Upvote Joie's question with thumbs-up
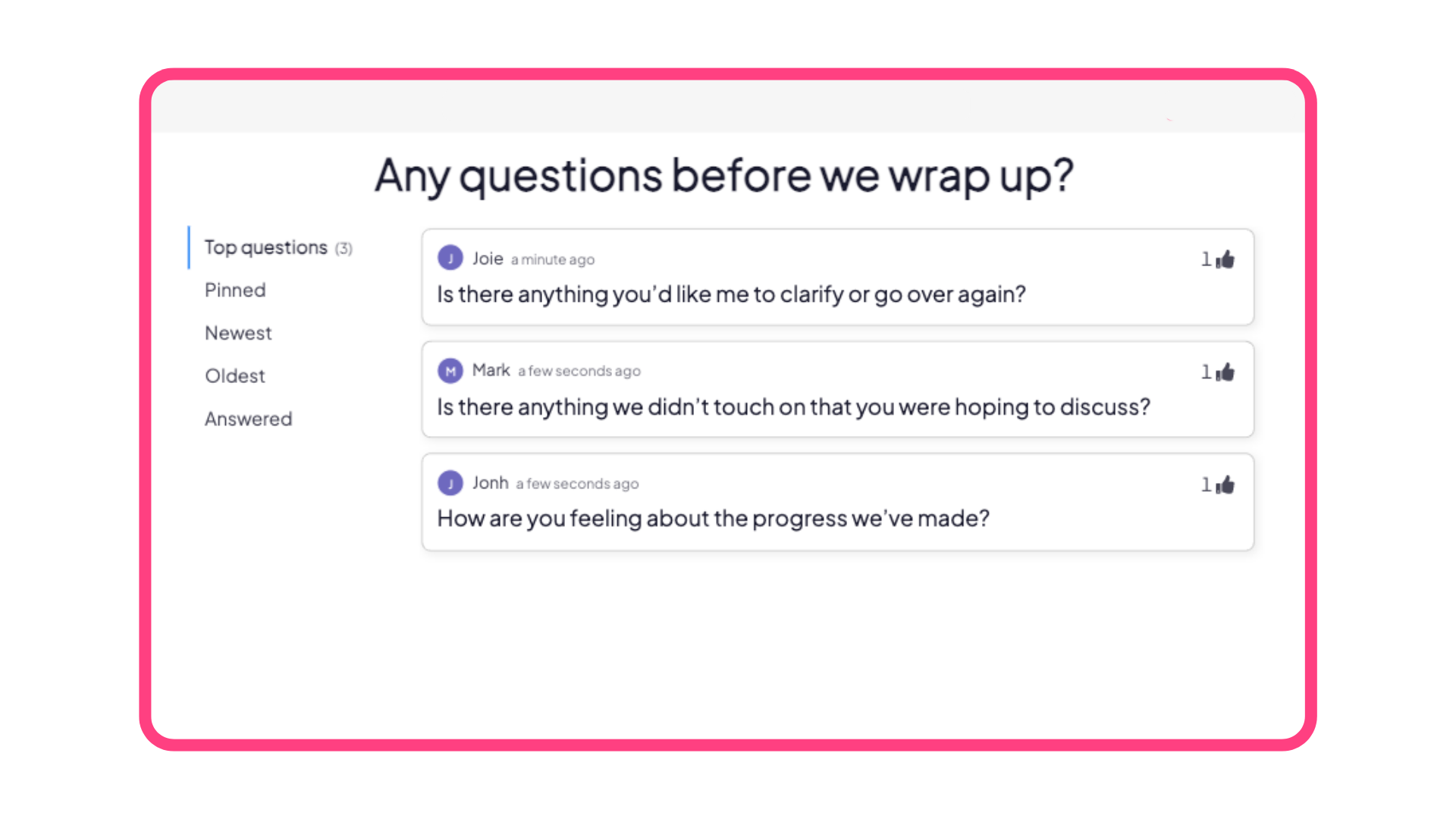Viewport: 1456px width, 819px height. pos(1225,260)
